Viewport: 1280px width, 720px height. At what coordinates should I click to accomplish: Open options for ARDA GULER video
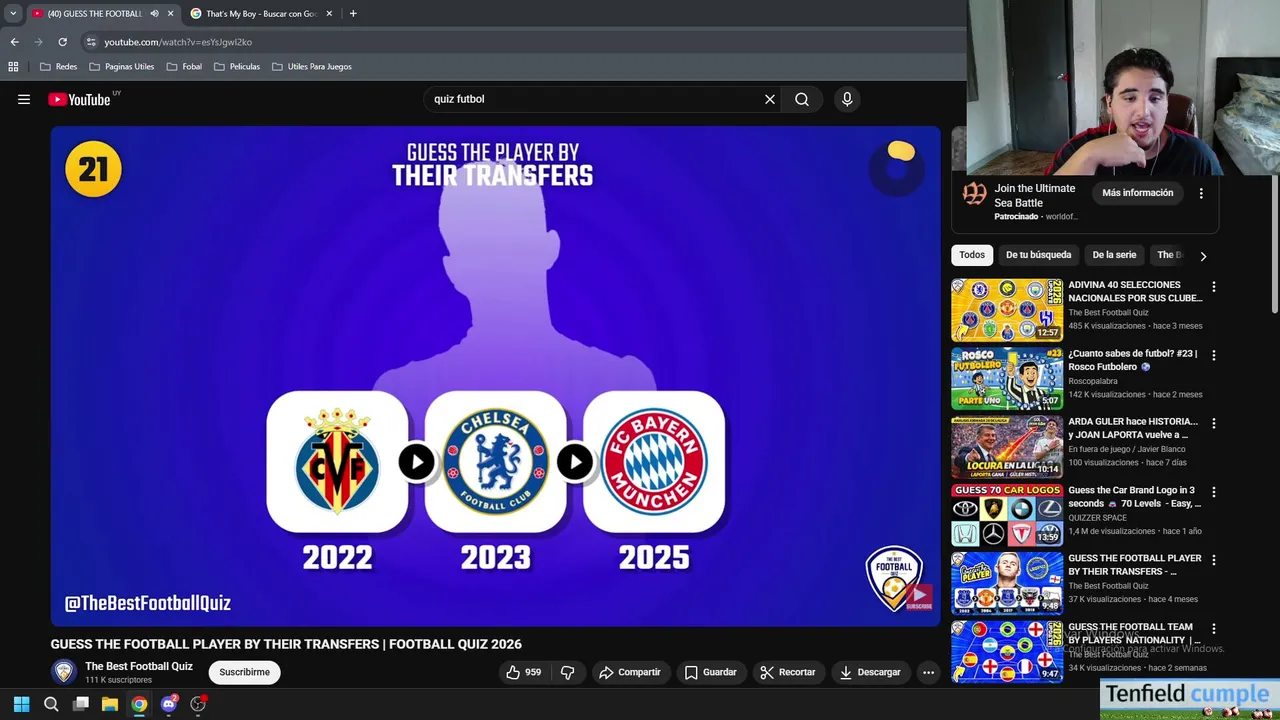point(1214,424)
